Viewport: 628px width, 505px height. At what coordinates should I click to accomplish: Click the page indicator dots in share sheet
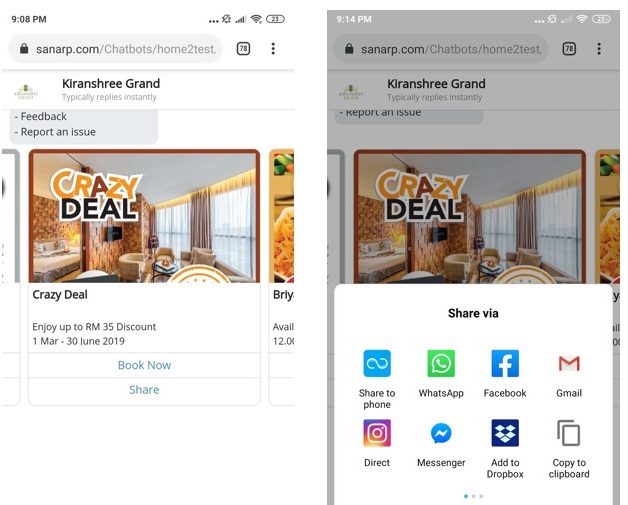coord(473,496)
